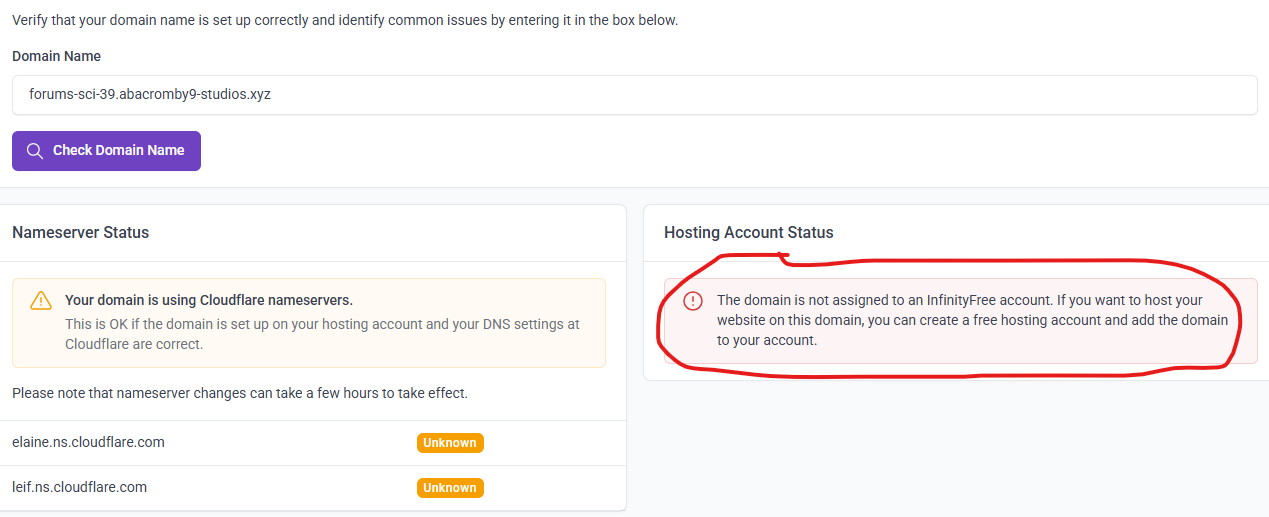Click the nameserver changes note text
This screenshot has height=517, width=1269.
(240, 393)
